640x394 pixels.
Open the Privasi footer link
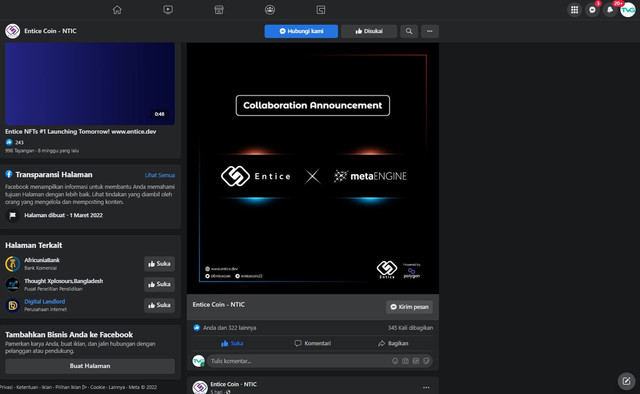pyautogui.click(x=6, y=387)
